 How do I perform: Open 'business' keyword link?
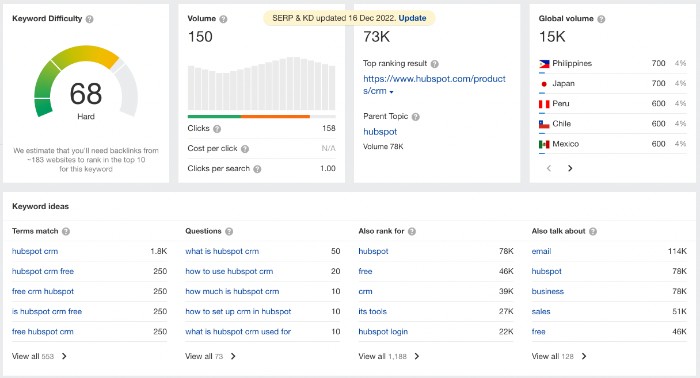tap(548, 291)
